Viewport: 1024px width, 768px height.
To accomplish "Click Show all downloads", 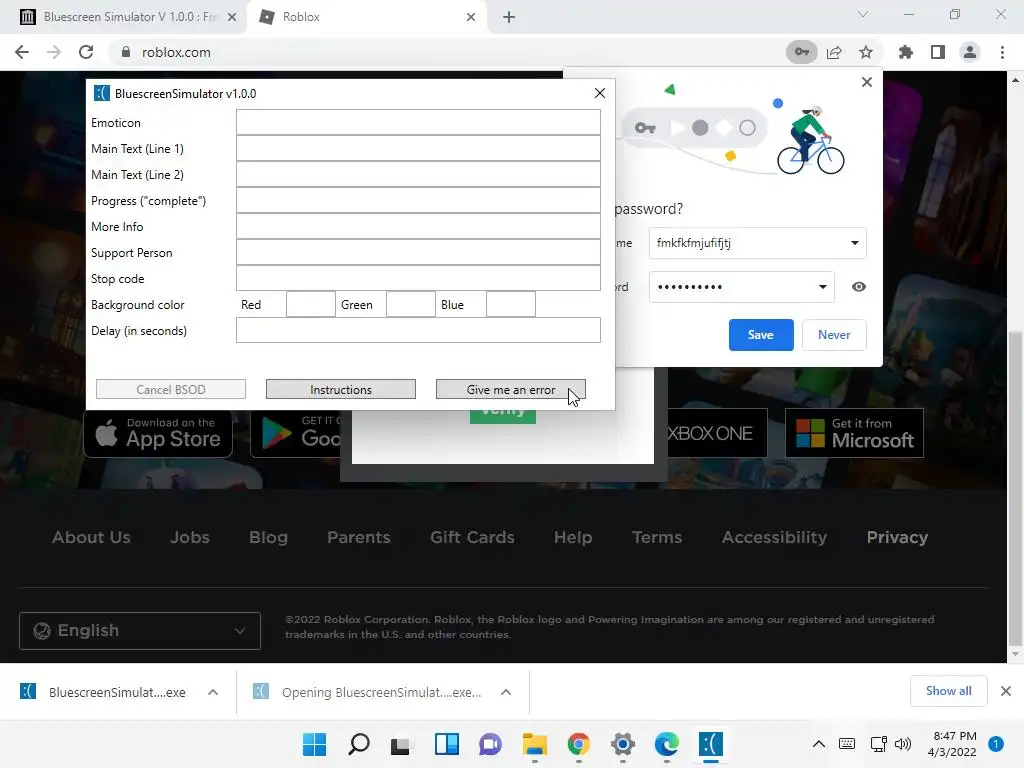I will (x=948, y=691).
